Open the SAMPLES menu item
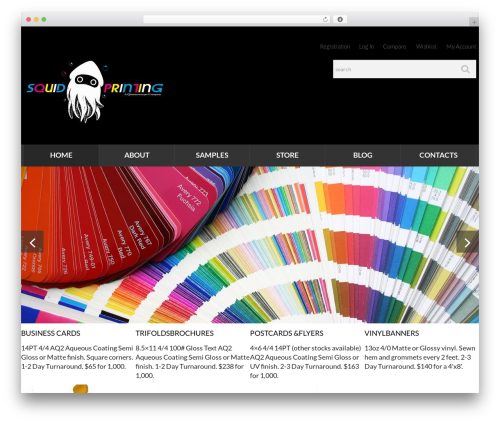 coord(212,155)
